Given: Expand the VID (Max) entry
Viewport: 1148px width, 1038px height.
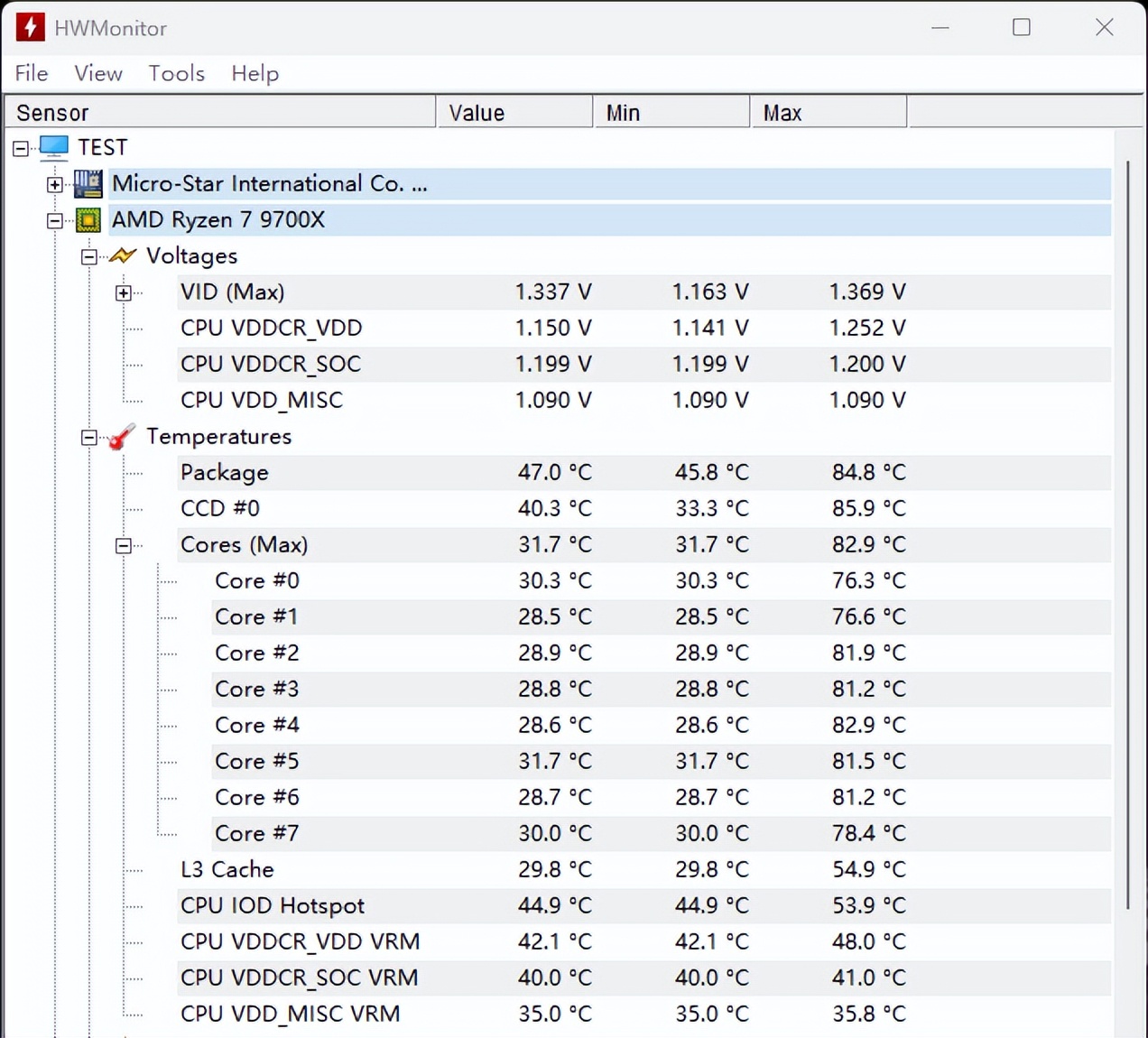Looking at the screenshot, I should pyautogui.click(x=124, y=292).
